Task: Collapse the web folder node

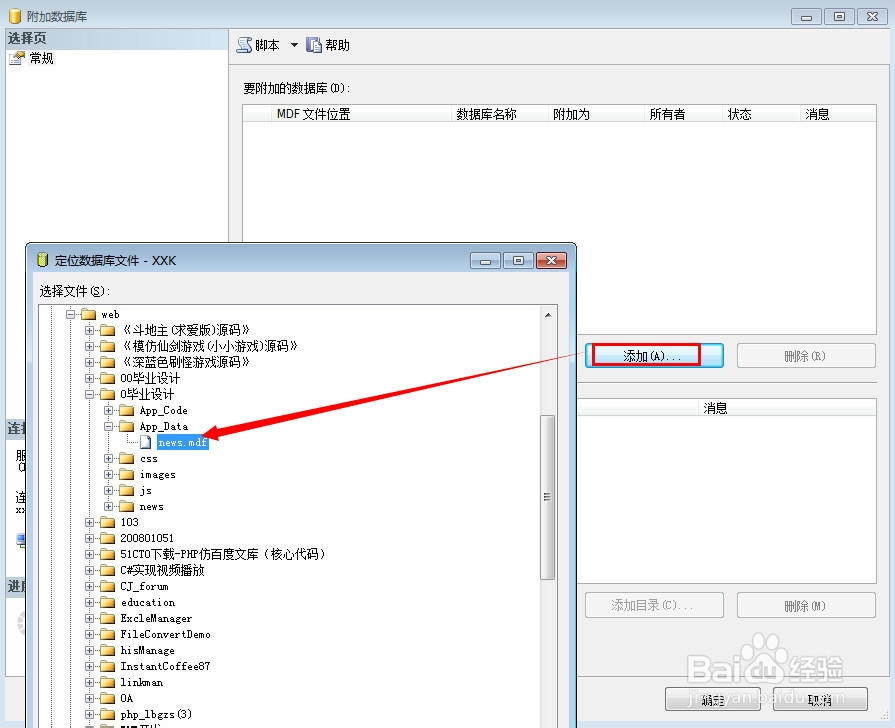Action: coord(70,314)
